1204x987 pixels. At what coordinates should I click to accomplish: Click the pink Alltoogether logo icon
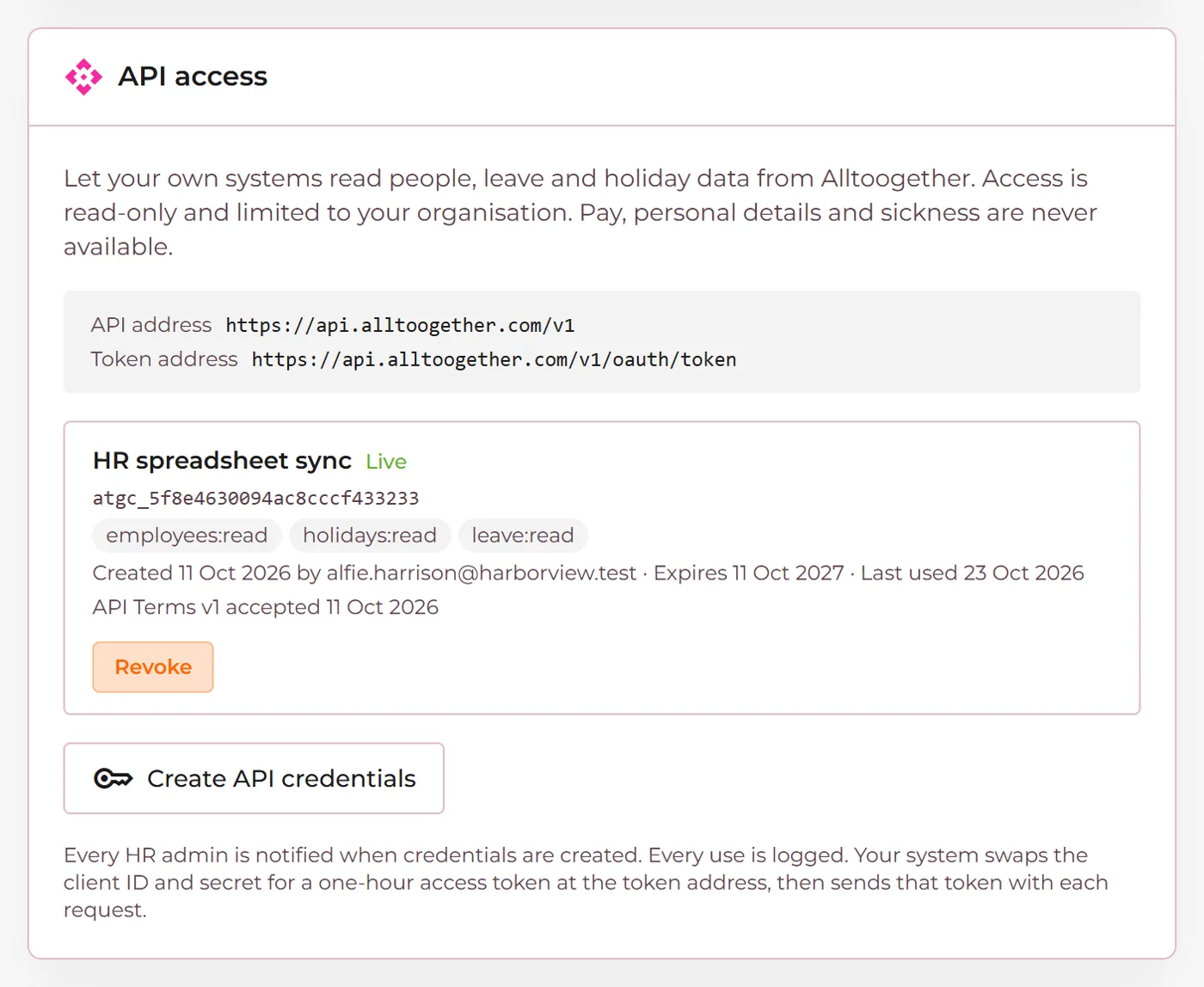tap(83, 77)
